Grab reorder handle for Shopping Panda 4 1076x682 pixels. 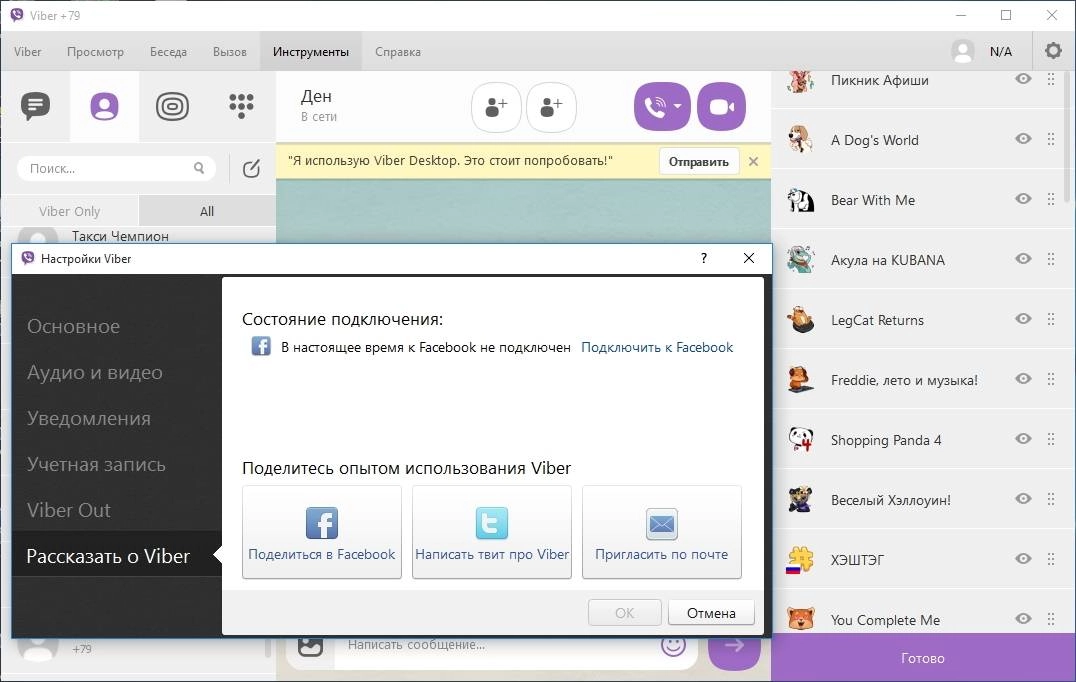click(1051, 439)
